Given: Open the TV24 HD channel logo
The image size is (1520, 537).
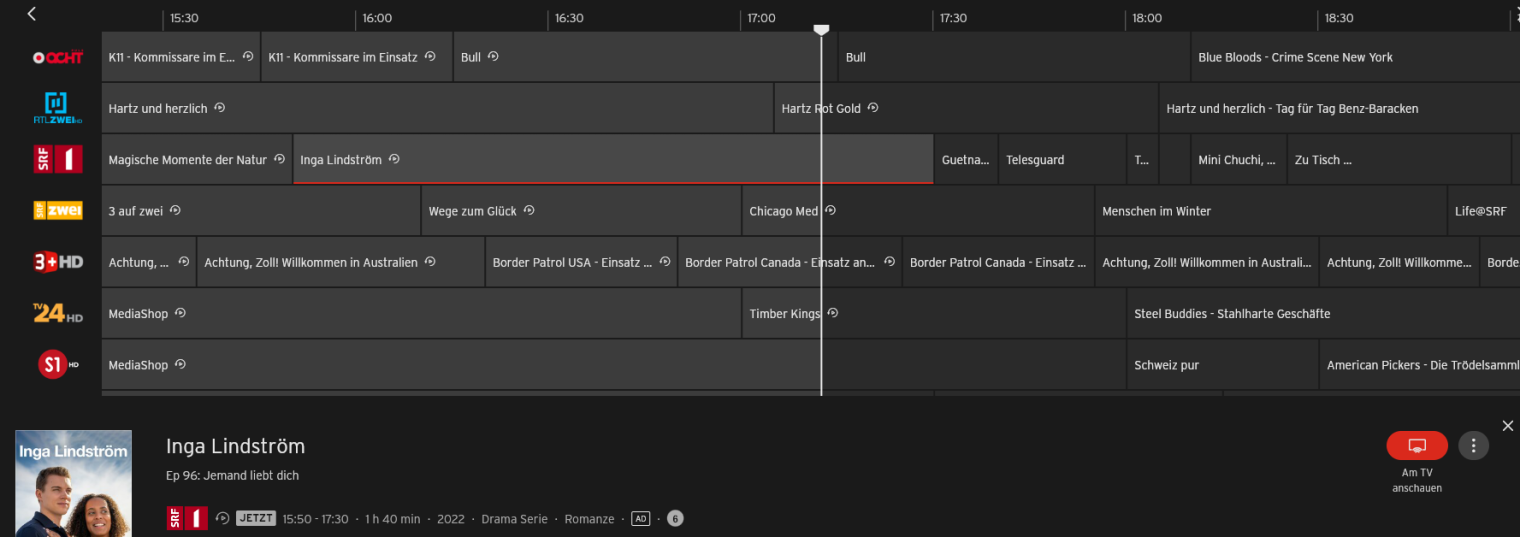Looking at the screenshot, I should click(57, 313).
